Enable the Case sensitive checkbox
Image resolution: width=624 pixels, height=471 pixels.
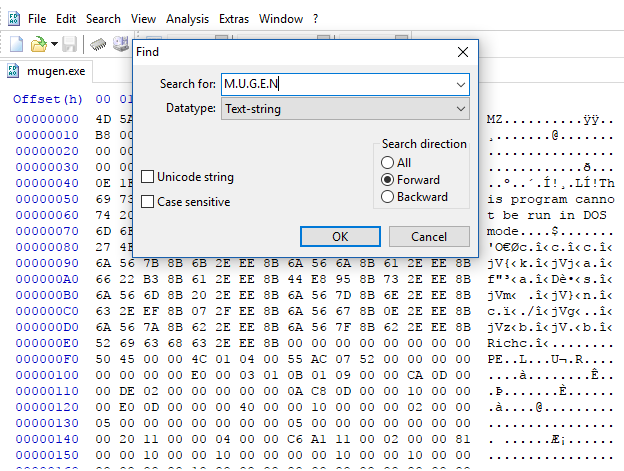click(x=148, y=202)
